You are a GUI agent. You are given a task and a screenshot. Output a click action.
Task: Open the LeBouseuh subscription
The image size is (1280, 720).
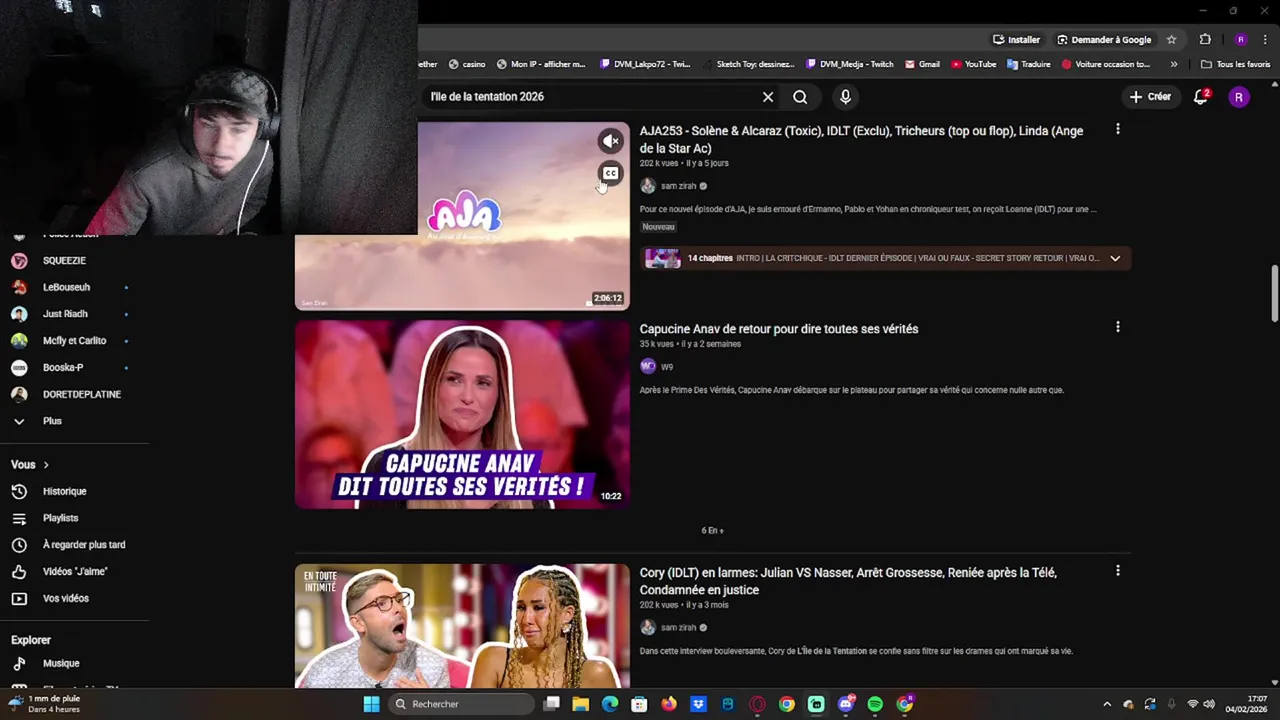pyautogui.click(x=66, y=287)
